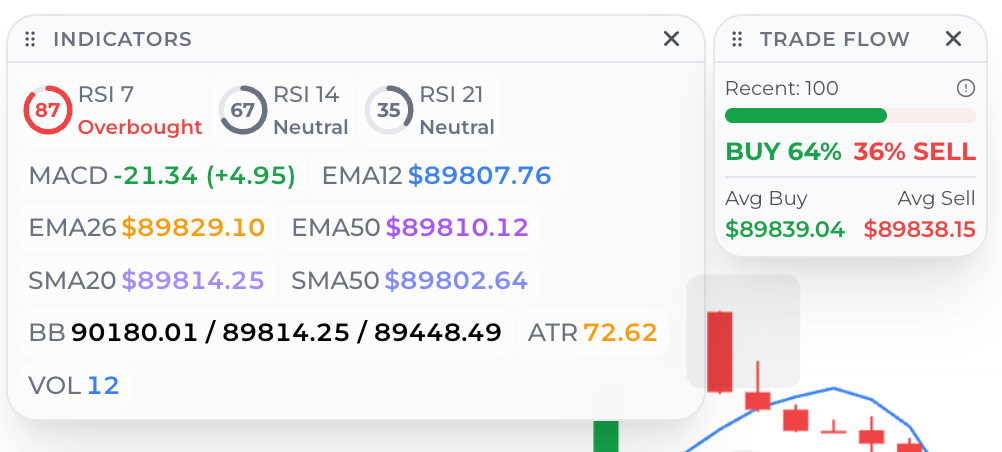Screen dimensions: 1002x452
Task: Click the RSI 21 gauge showing 35
Action: point(389,110)
